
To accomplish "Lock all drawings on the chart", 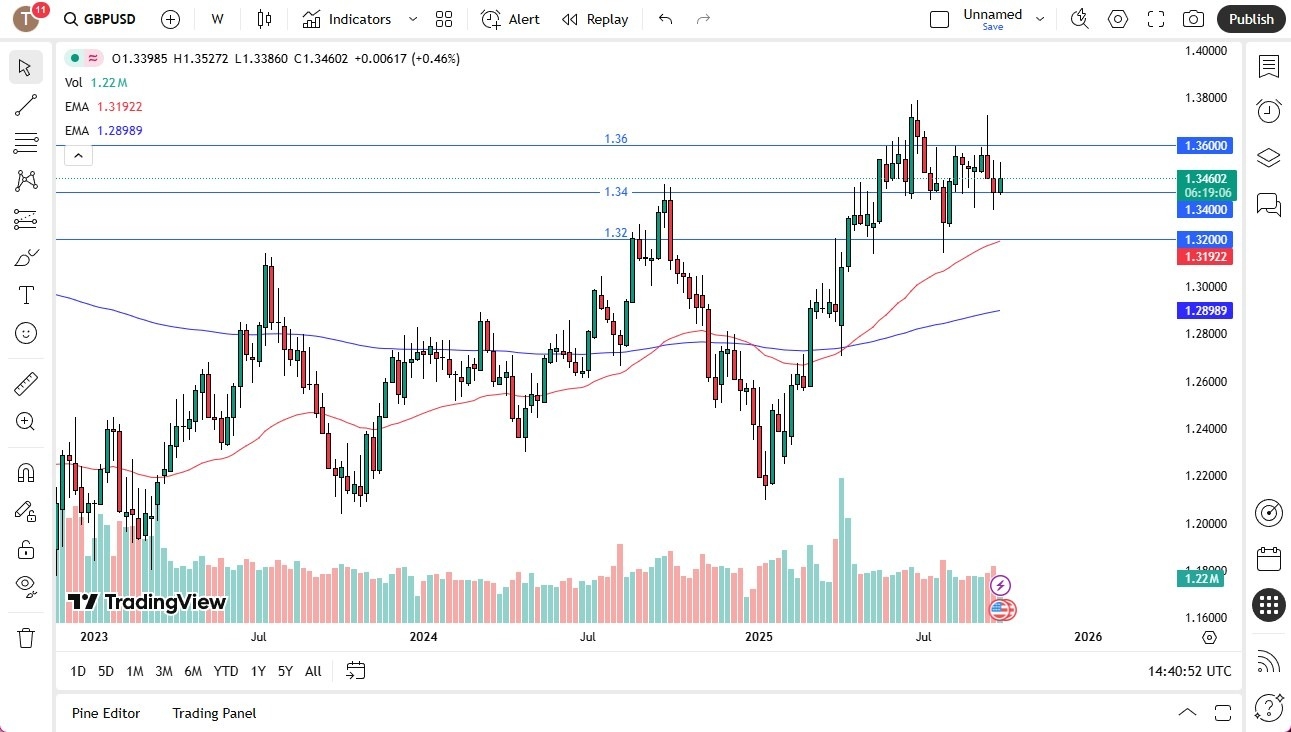I will click(x=26, y=548).
